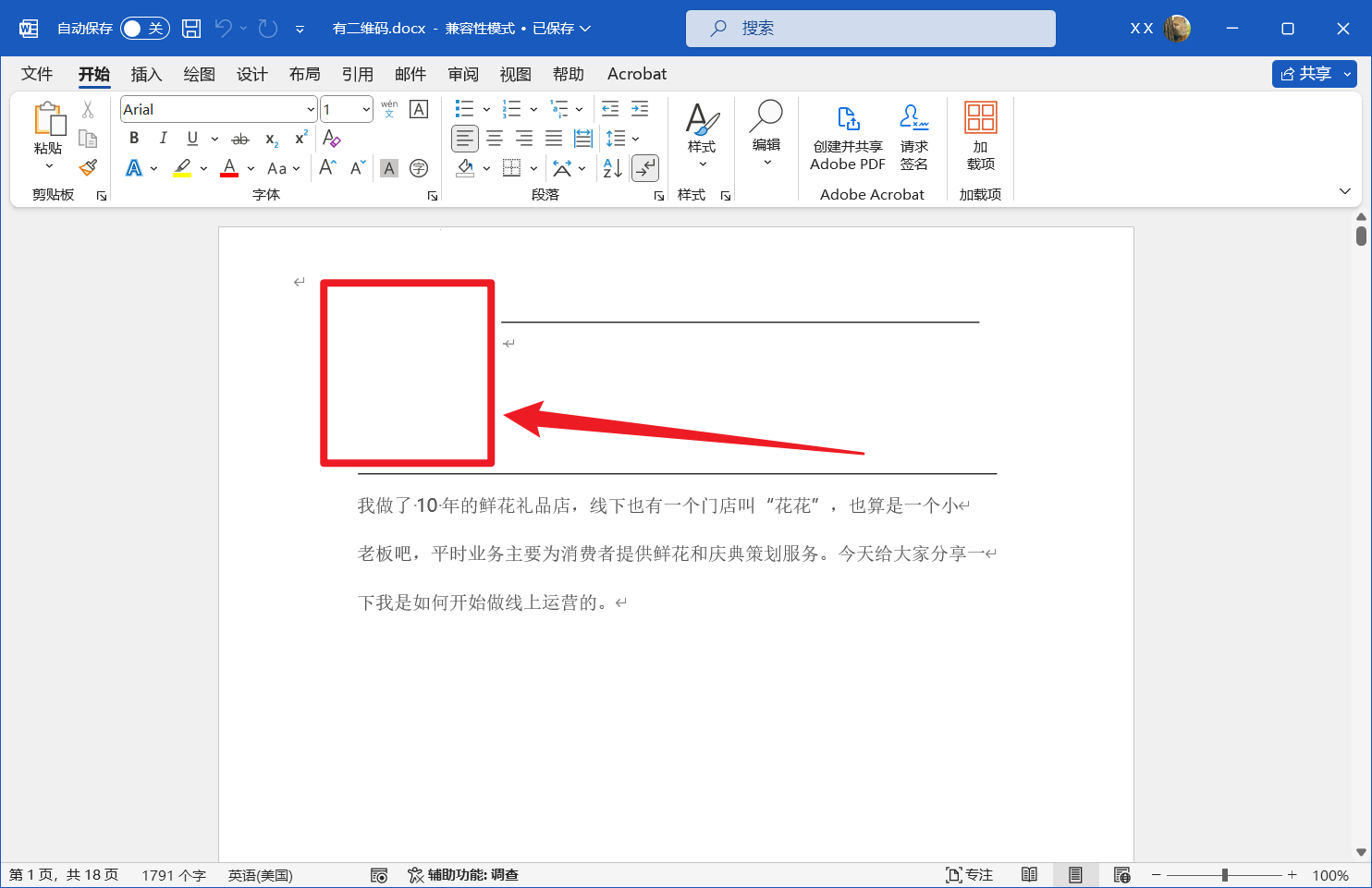Click the Save icon in title bar
The height and width of the screenshot is (888, 1372).
tap(191, 29)
